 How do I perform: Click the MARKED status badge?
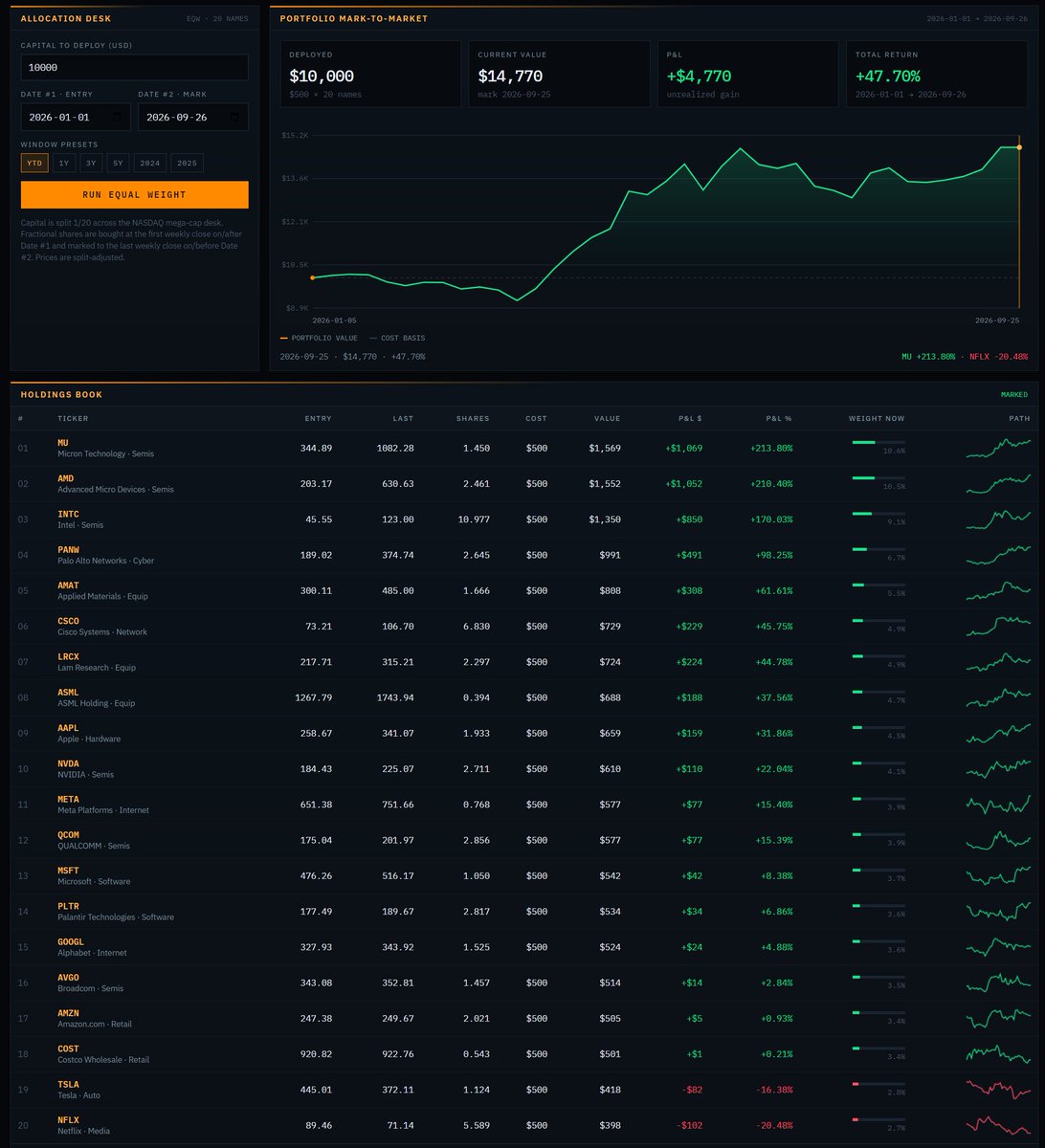click(x=1014, y=394)
